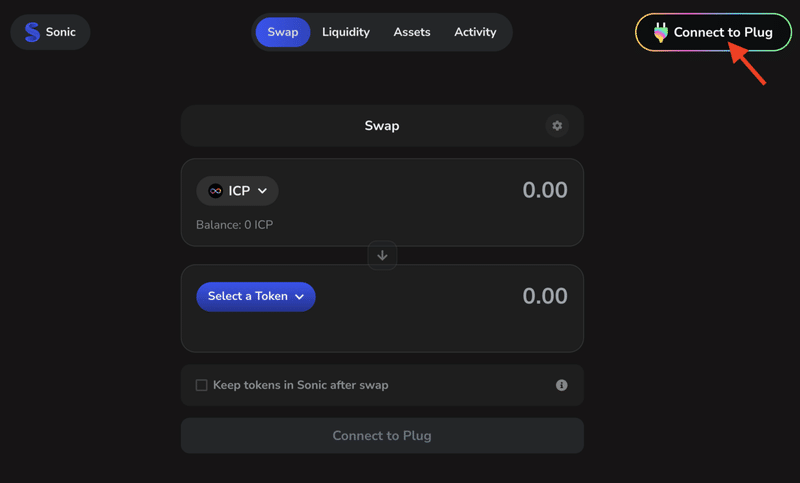
Task: Click the ICP amount field showing 0.00
Action: pyautogui.click(x=545, y=190)
